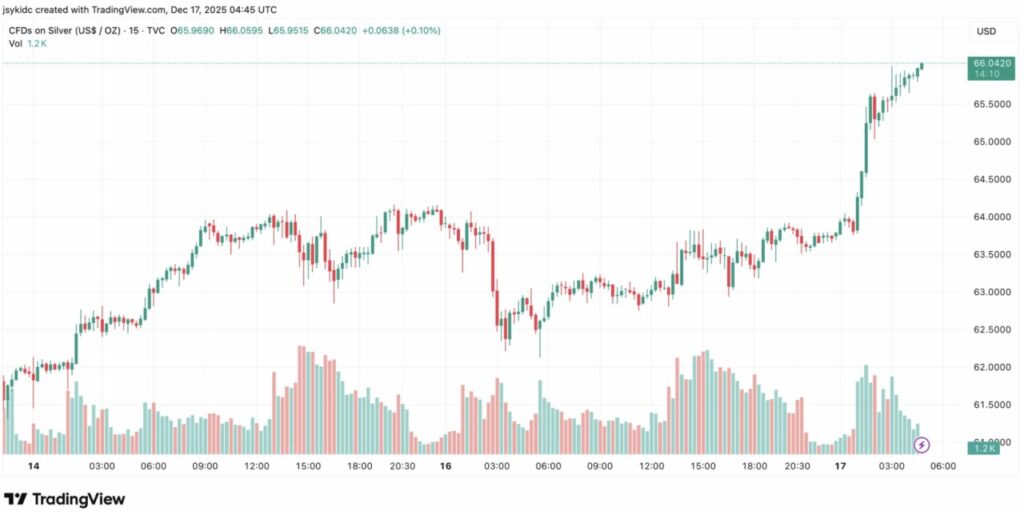Click the 06:00 label at the far right of the time axis
Screen dimensions: 1024x515
pyautogui.click(x=944, y=466)
